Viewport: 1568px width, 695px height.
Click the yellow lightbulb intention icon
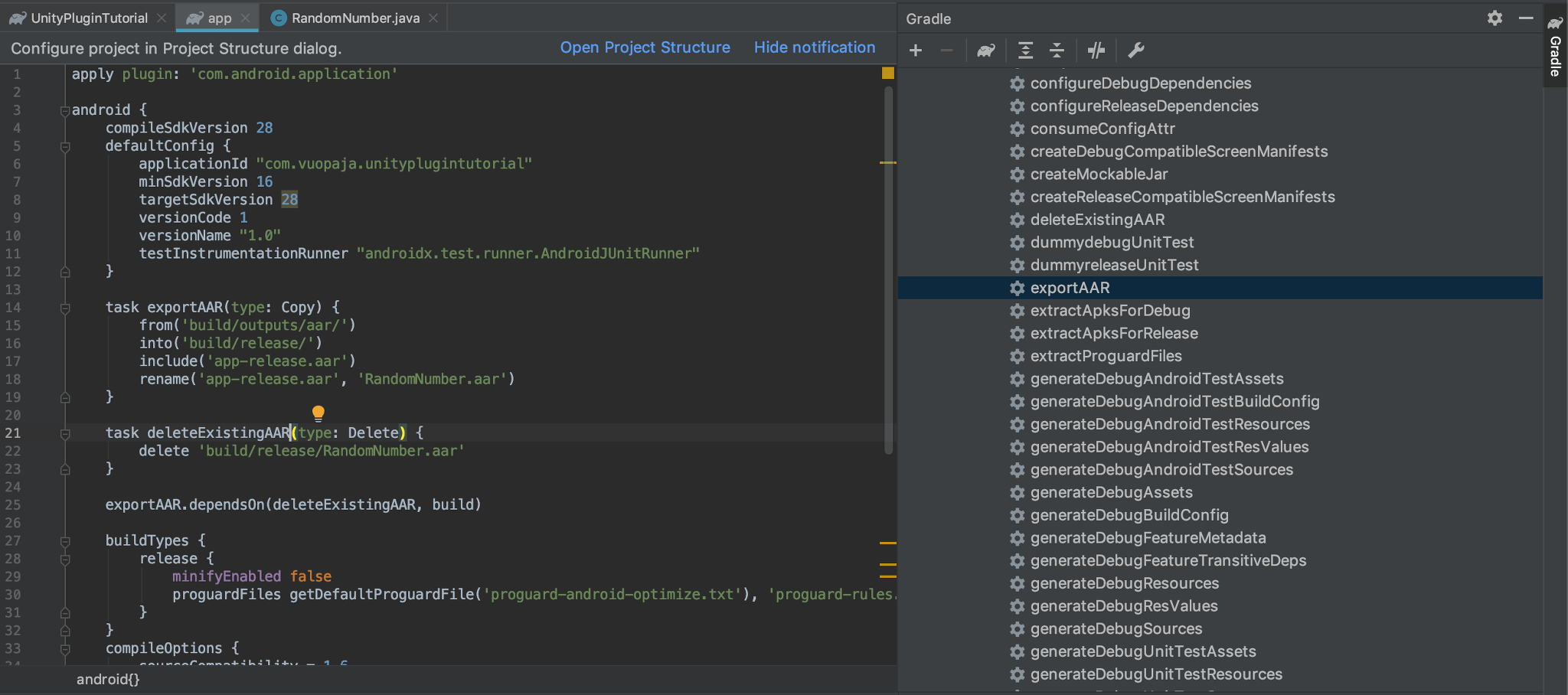coord(318,414)
